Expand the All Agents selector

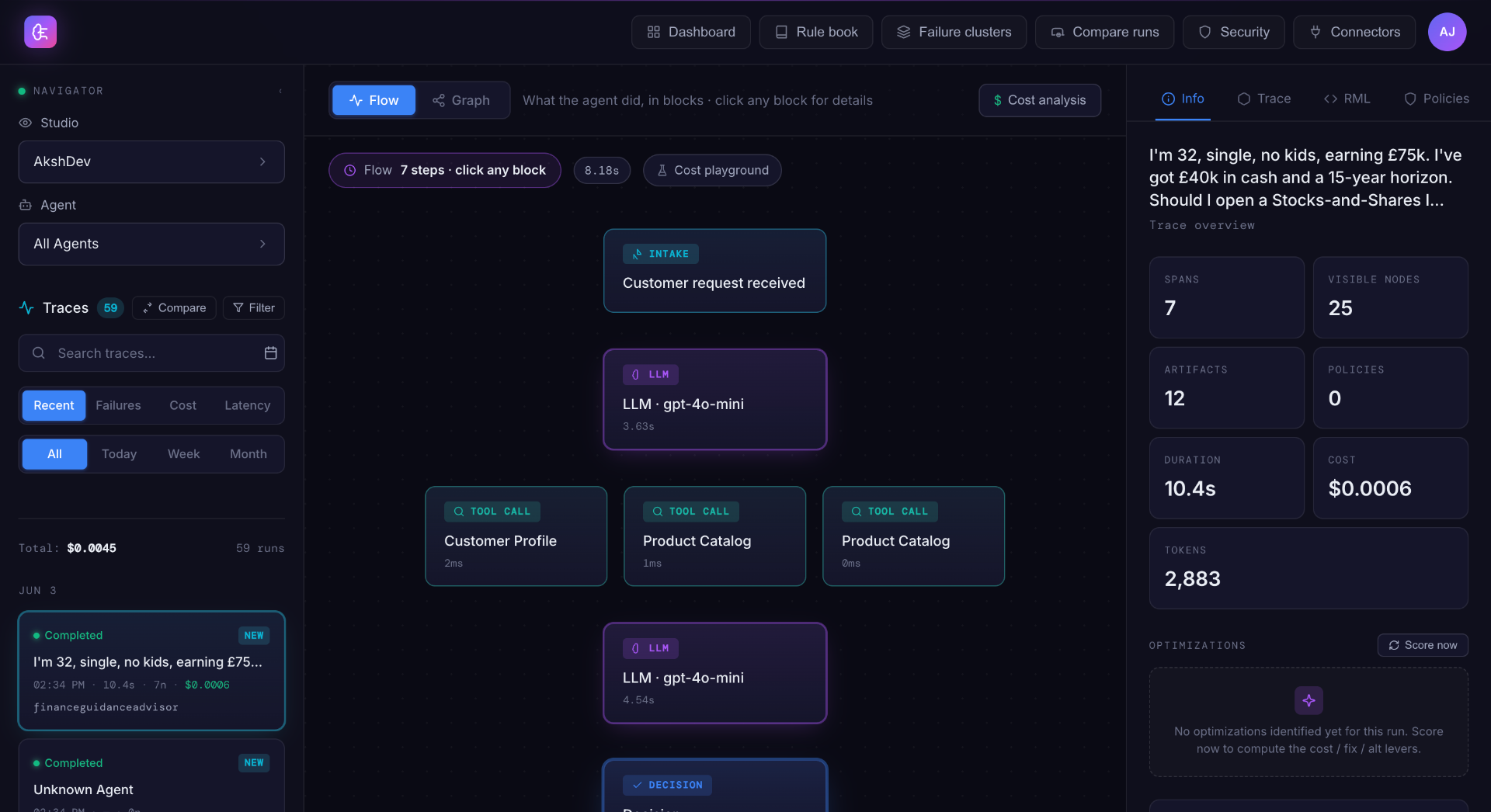151,244
